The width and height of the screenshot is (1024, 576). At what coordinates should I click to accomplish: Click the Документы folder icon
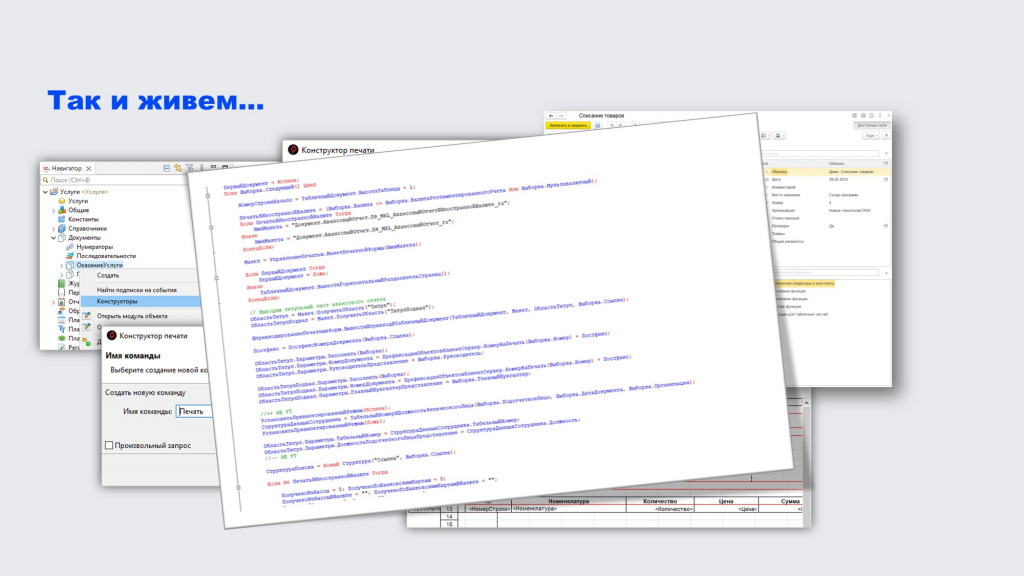62,238
